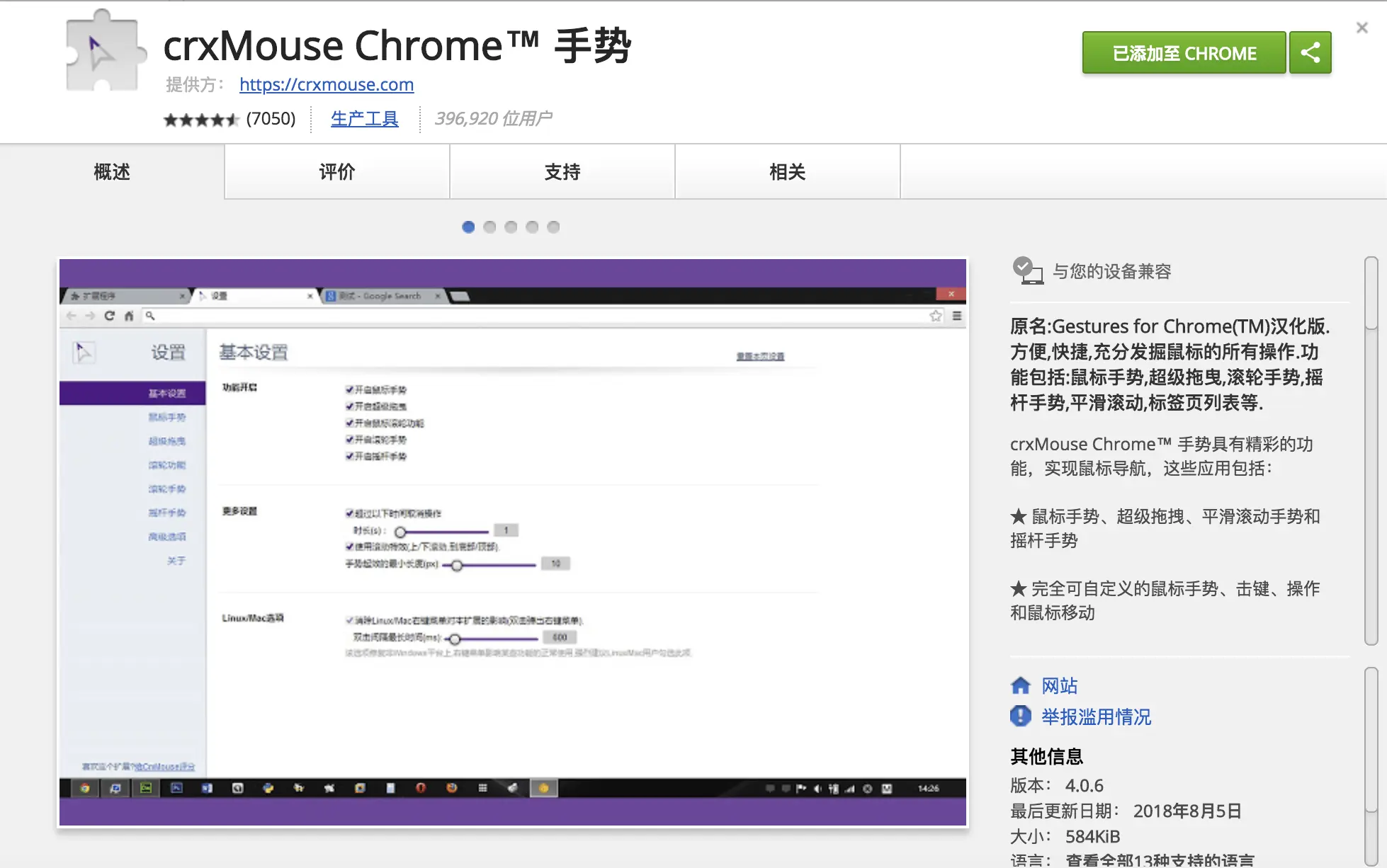Select the Firefox icon in the screenshot taskbar
The height and width of the screenshot is (868, 1387).
tap(451, 787)
